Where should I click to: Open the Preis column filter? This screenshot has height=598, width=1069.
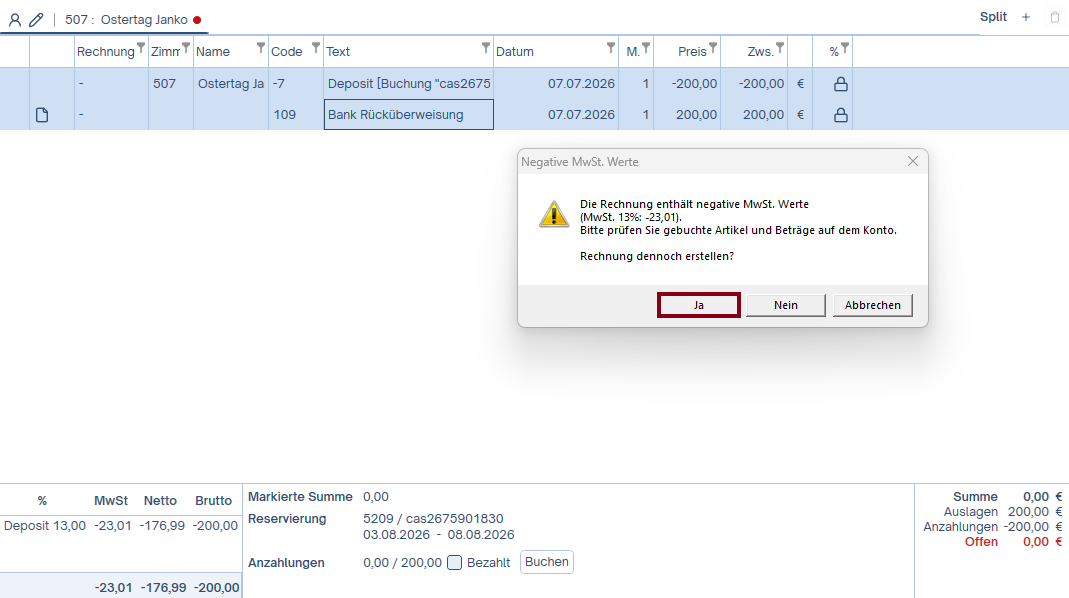712,48
